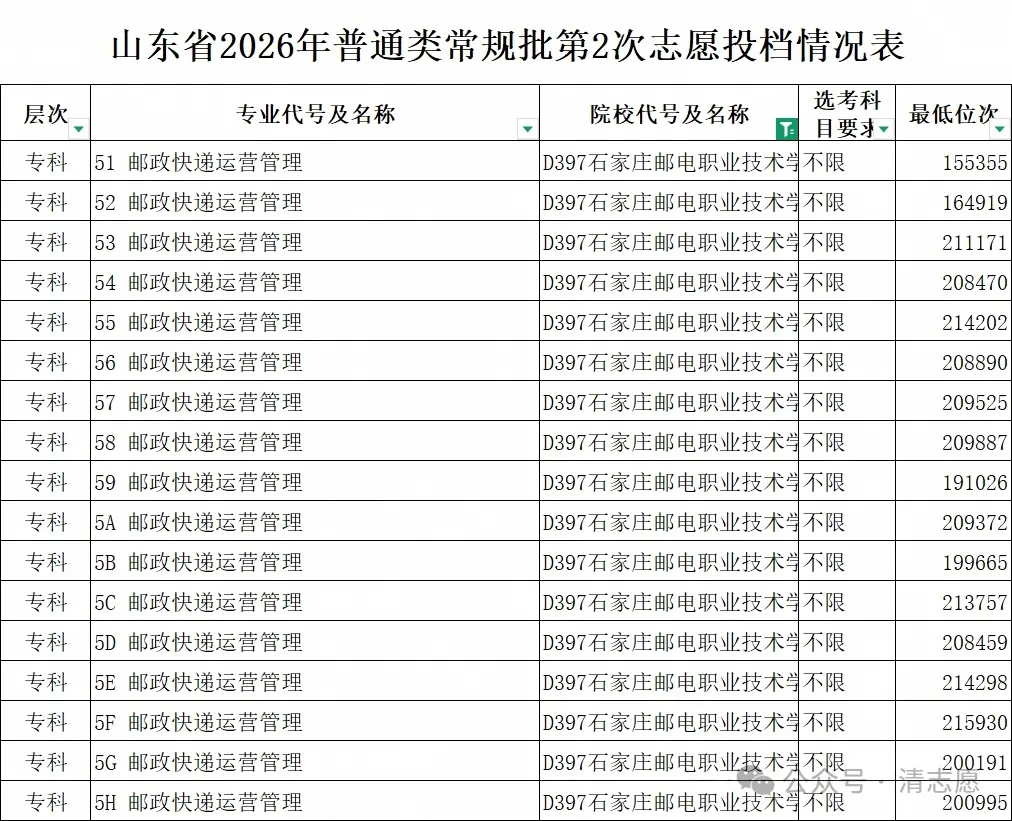Select cell 5F 邮政快递运营管理
This screenshot has height=821, width=1012.
point(315,722)
